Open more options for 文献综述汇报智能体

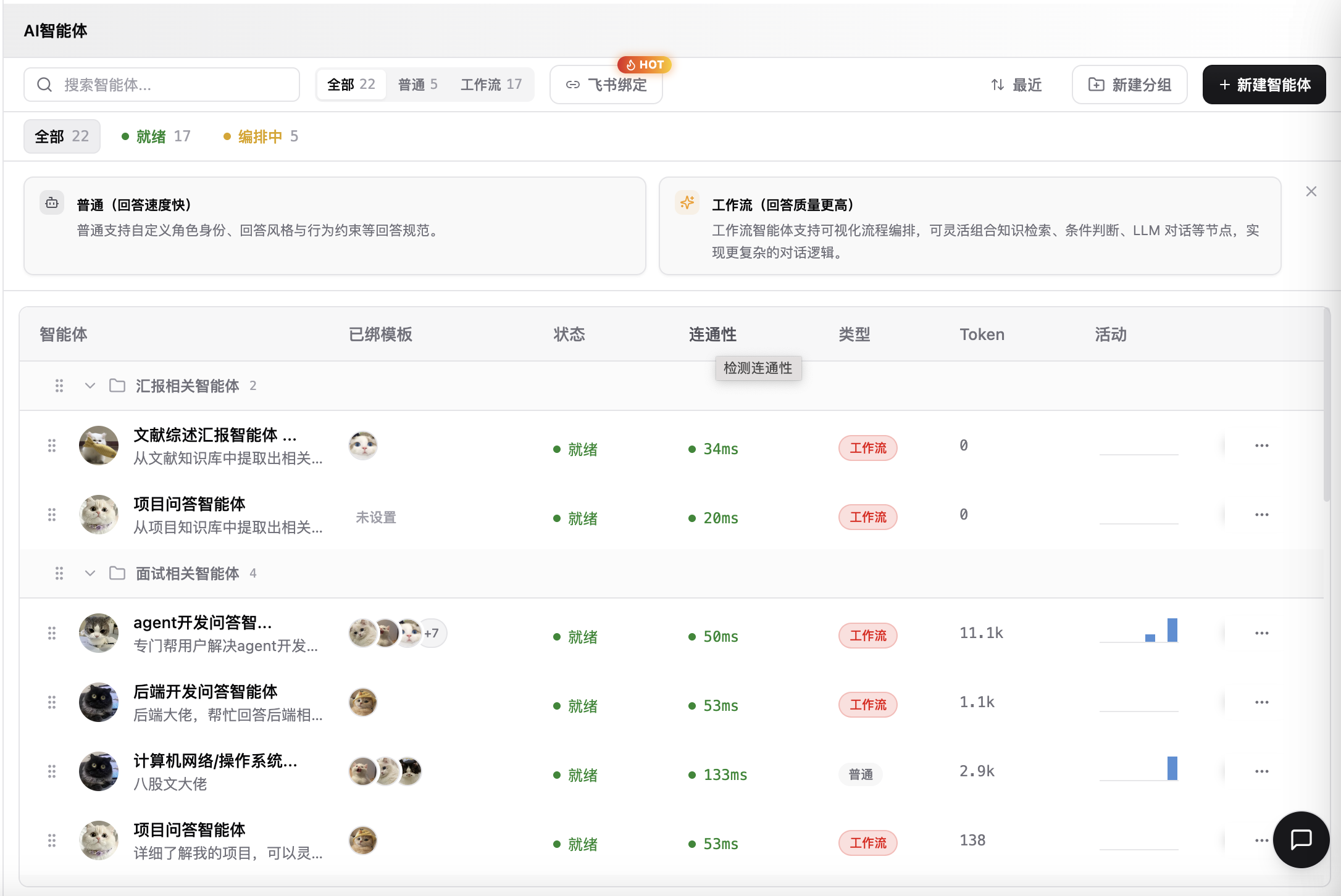[x=1262, y=446]
